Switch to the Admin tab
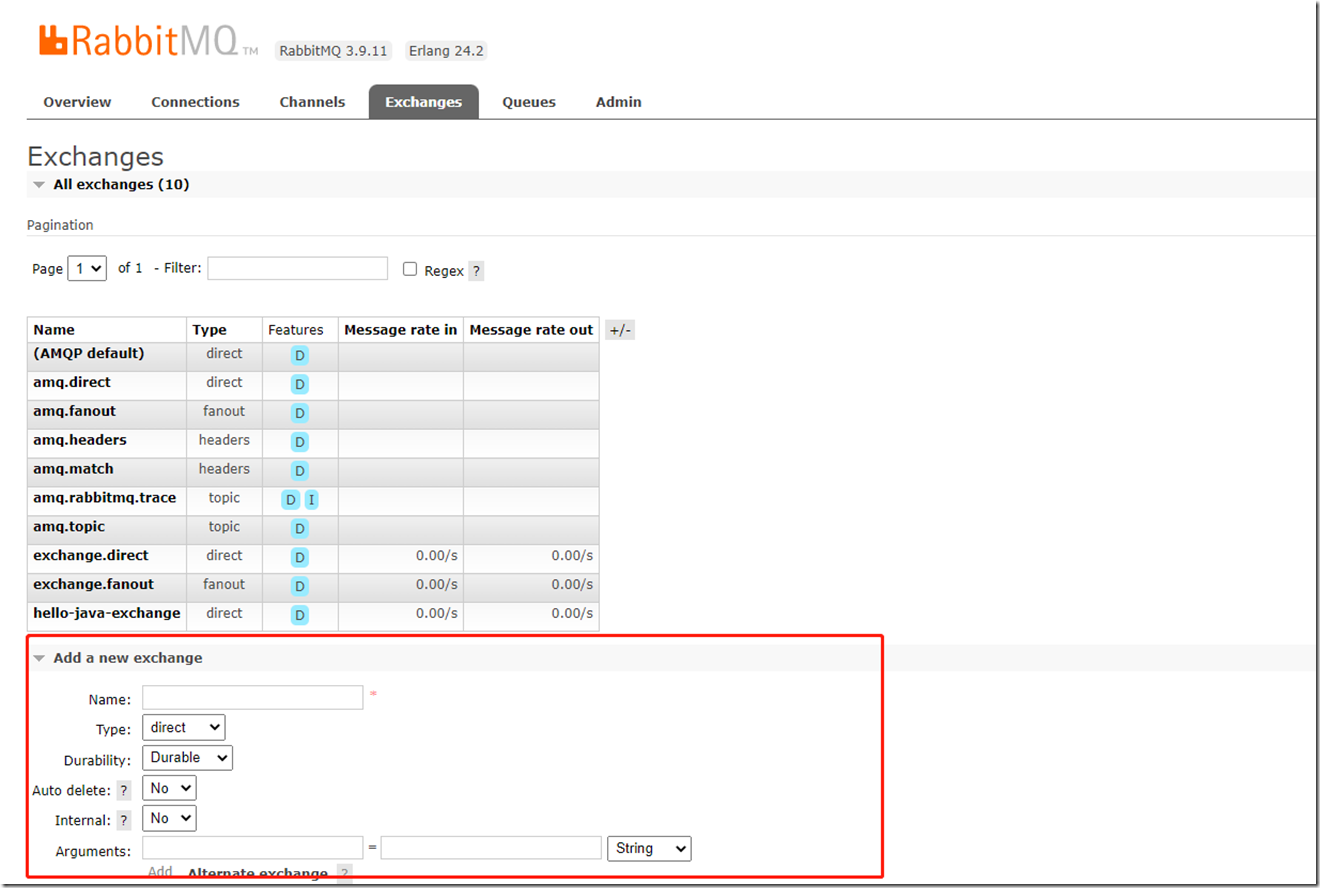 tap(619, 102)
